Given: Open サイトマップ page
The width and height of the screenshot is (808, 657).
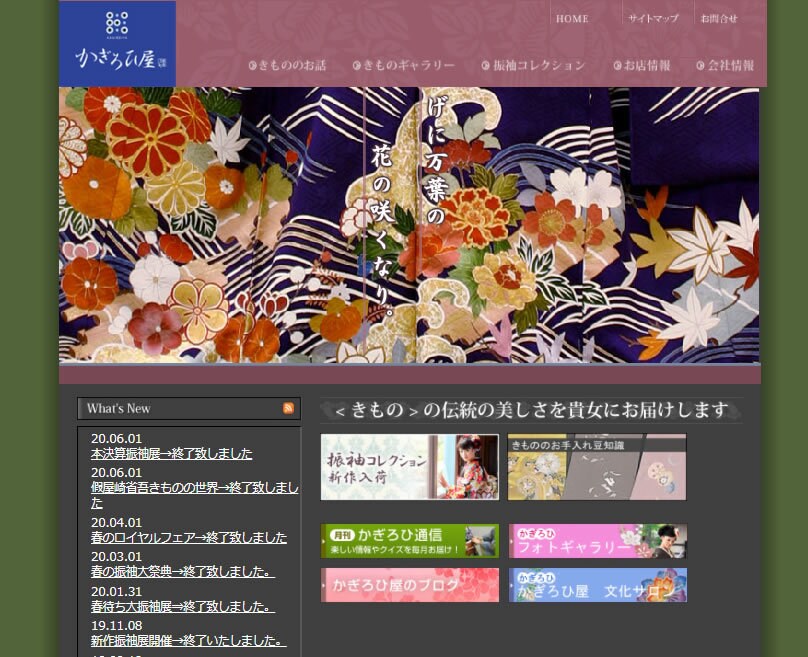Looking at the screenshot, I should [652, 19].
